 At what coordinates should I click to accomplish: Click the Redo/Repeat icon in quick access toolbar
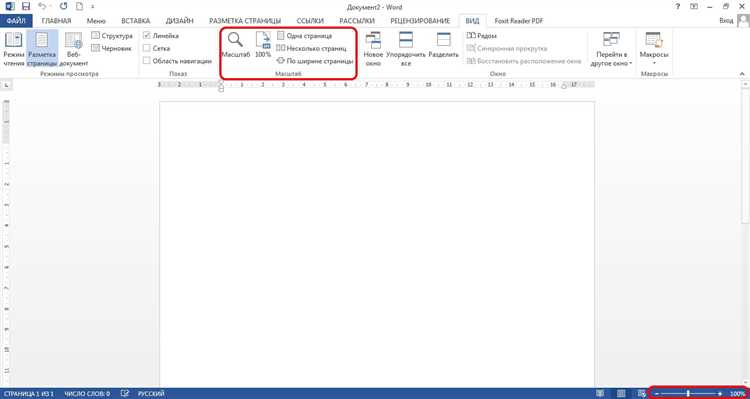[x=64, y=7]
